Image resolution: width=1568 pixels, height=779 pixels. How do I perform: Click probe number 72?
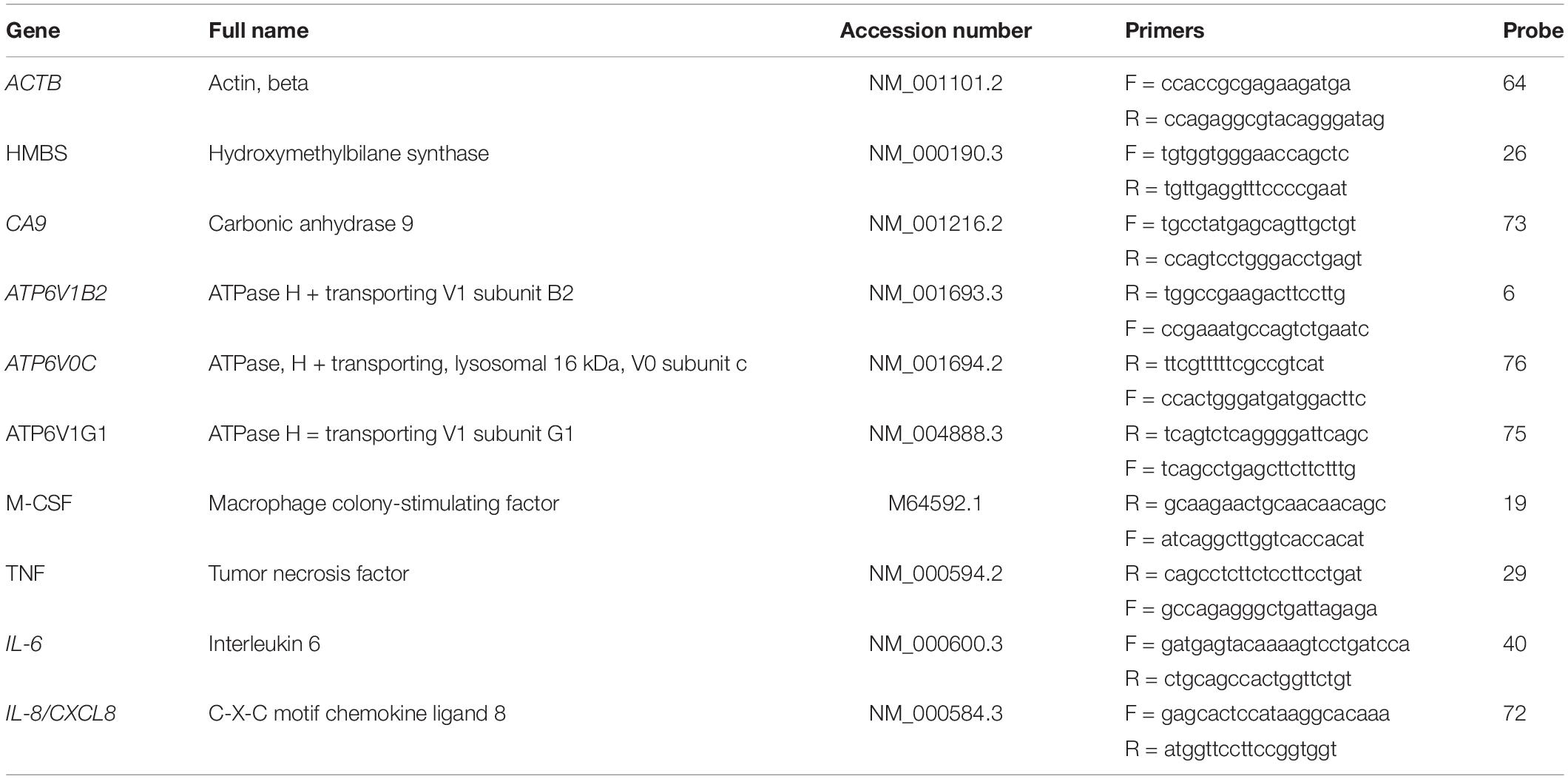click(x=1514, y=714)
